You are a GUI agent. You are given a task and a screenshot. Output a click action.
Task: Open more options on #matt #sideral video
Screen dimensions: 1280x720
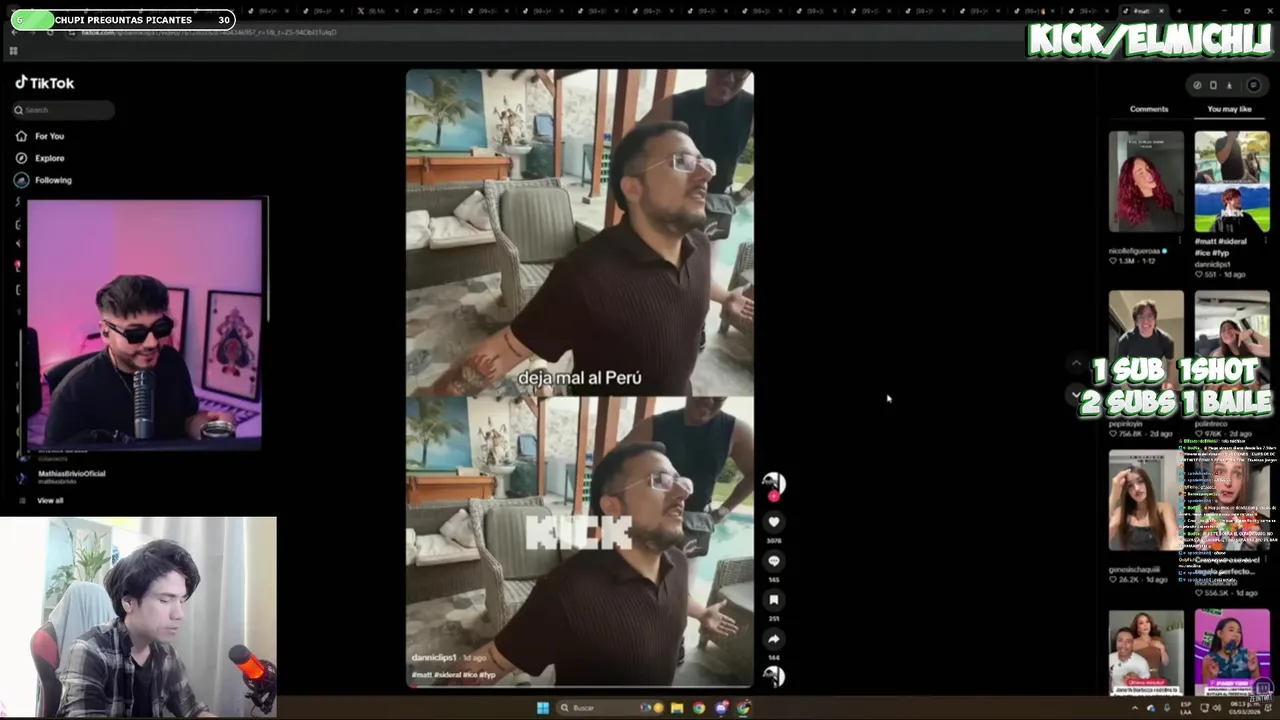[1266, 241]
